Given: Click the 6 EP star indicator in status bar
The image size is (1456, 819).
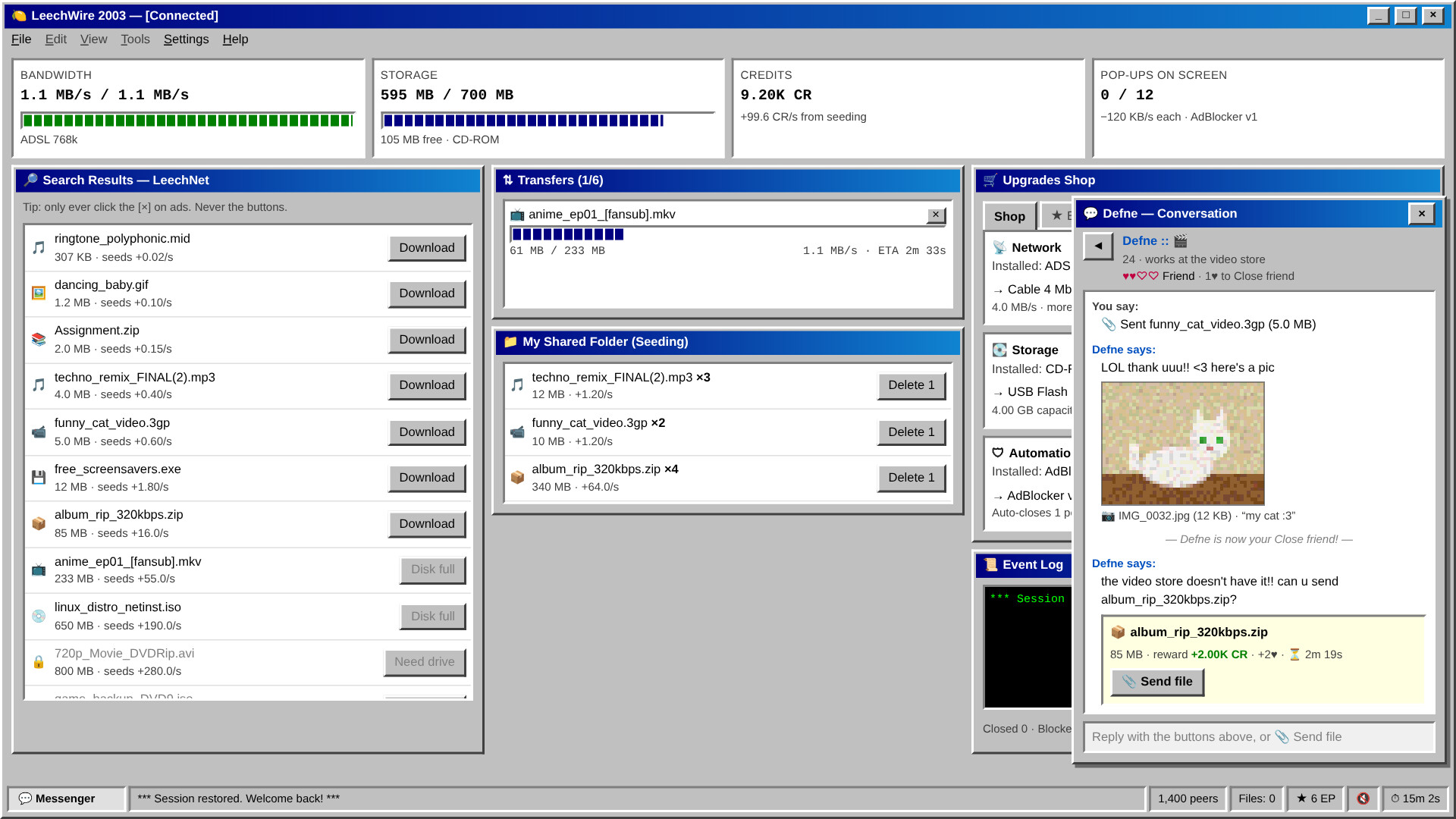Looking at the screenshot, I should 1315,799.
